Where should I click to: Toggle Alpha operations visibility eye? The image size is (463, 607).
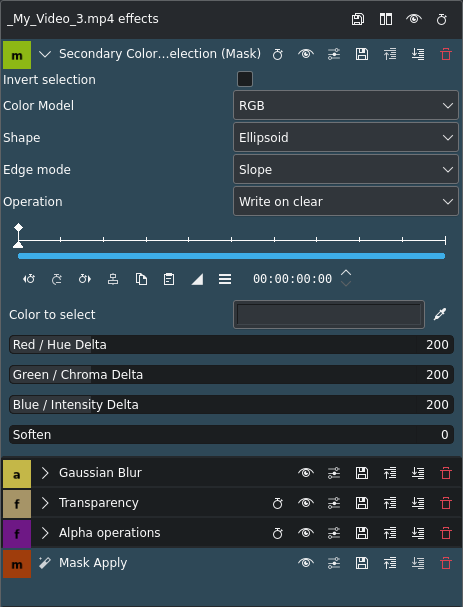tap(306, 533)
